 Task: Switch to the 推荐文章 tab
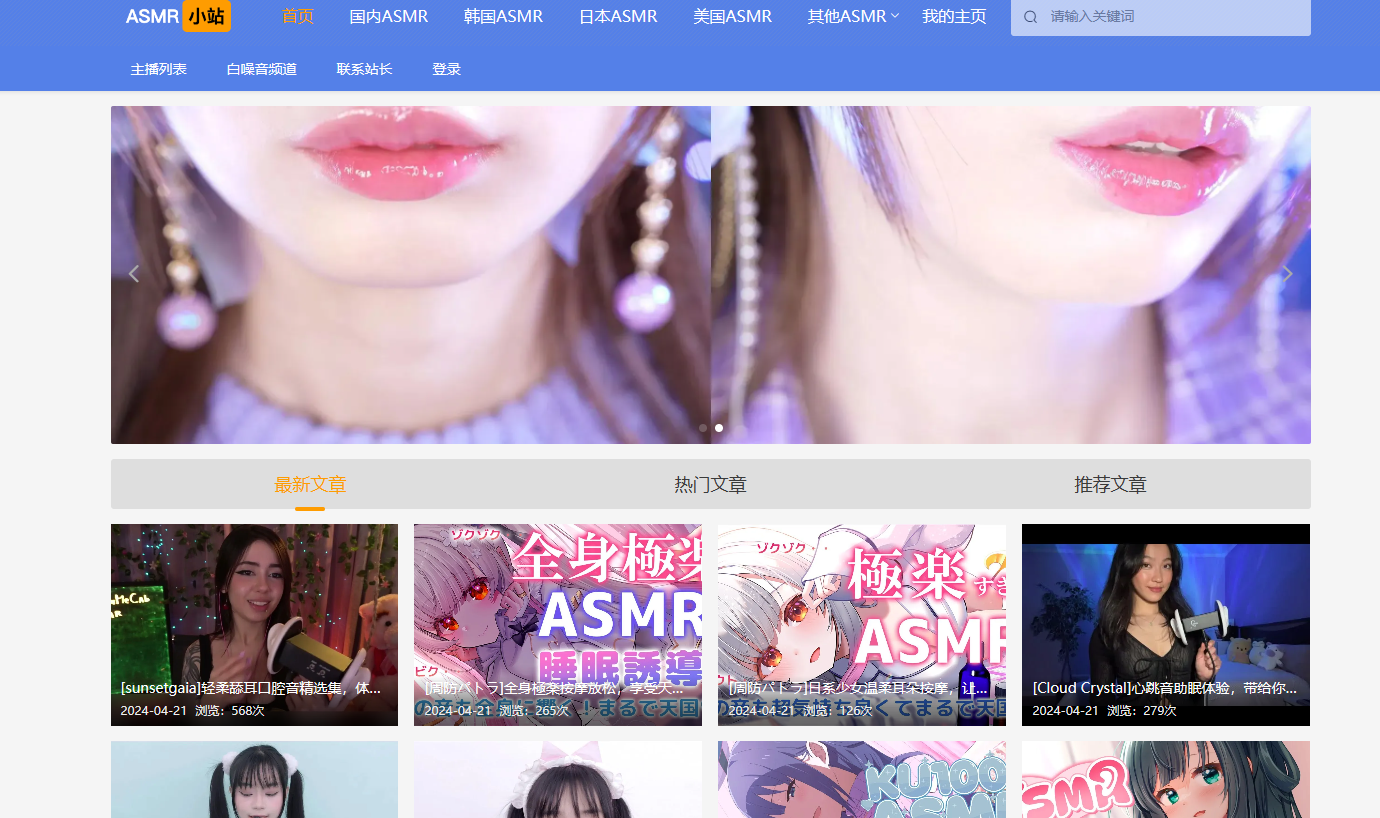[x=1110, y=485]
